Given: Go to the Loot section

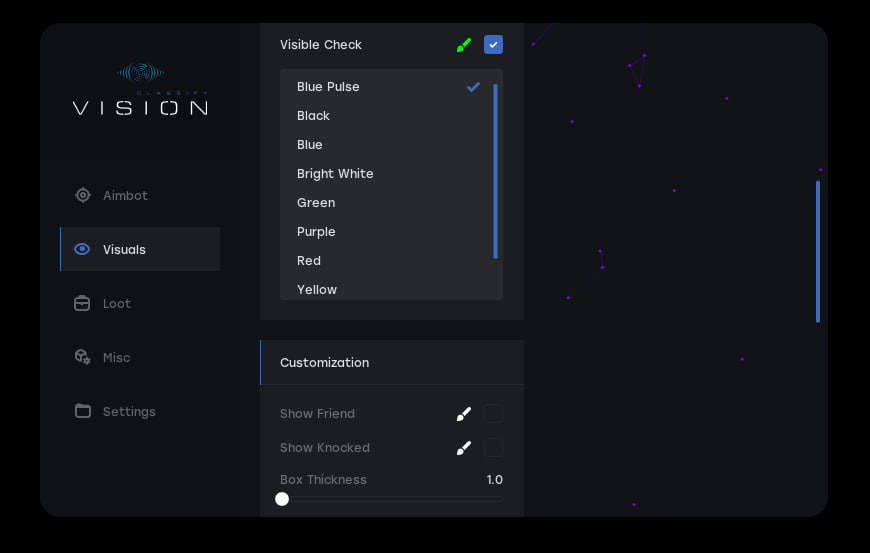Looking at the screenshot, I should click(x=140, y=303).
